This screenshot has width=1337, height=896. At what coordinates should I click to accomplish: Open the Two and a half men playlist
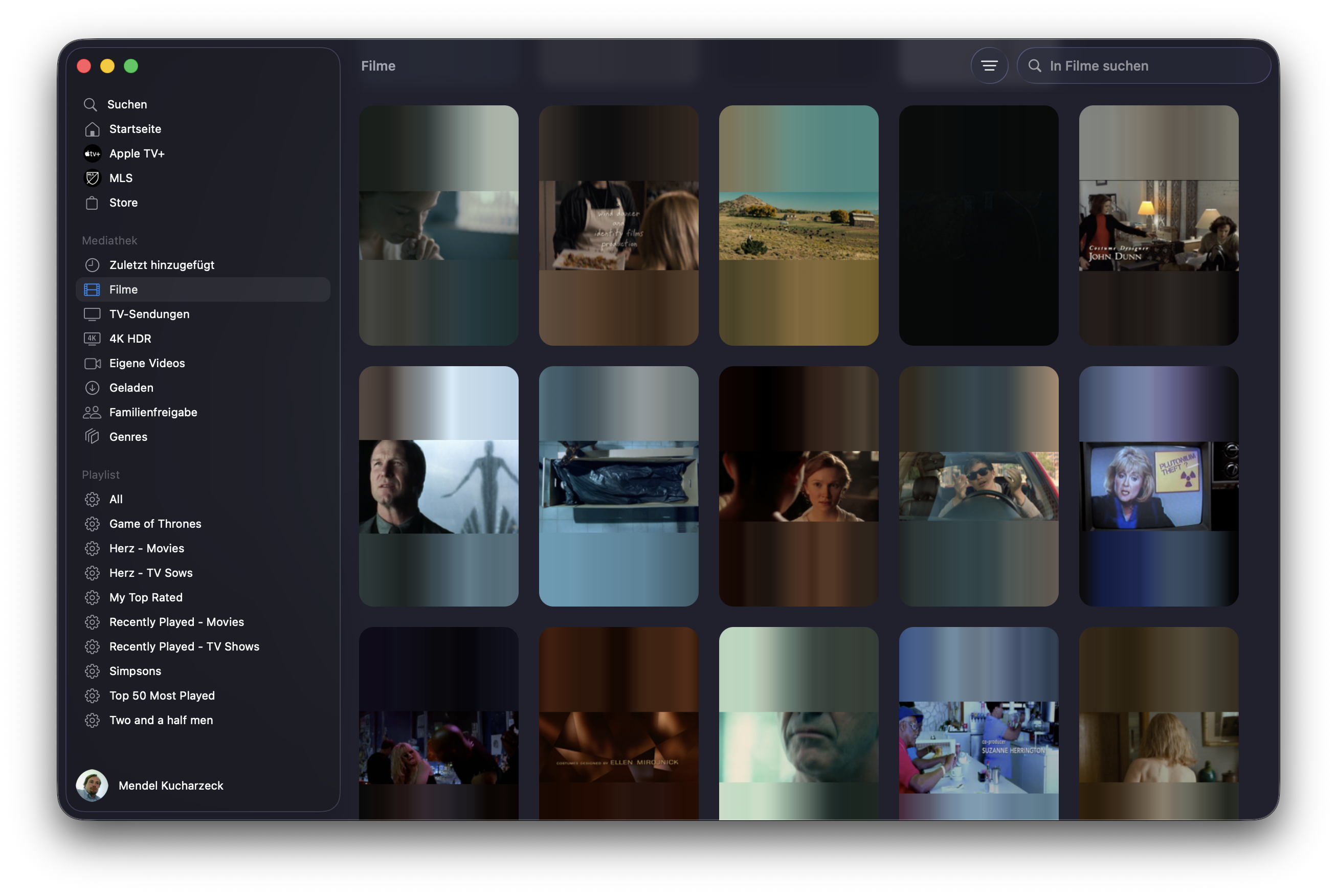click(x=203, y=721)
